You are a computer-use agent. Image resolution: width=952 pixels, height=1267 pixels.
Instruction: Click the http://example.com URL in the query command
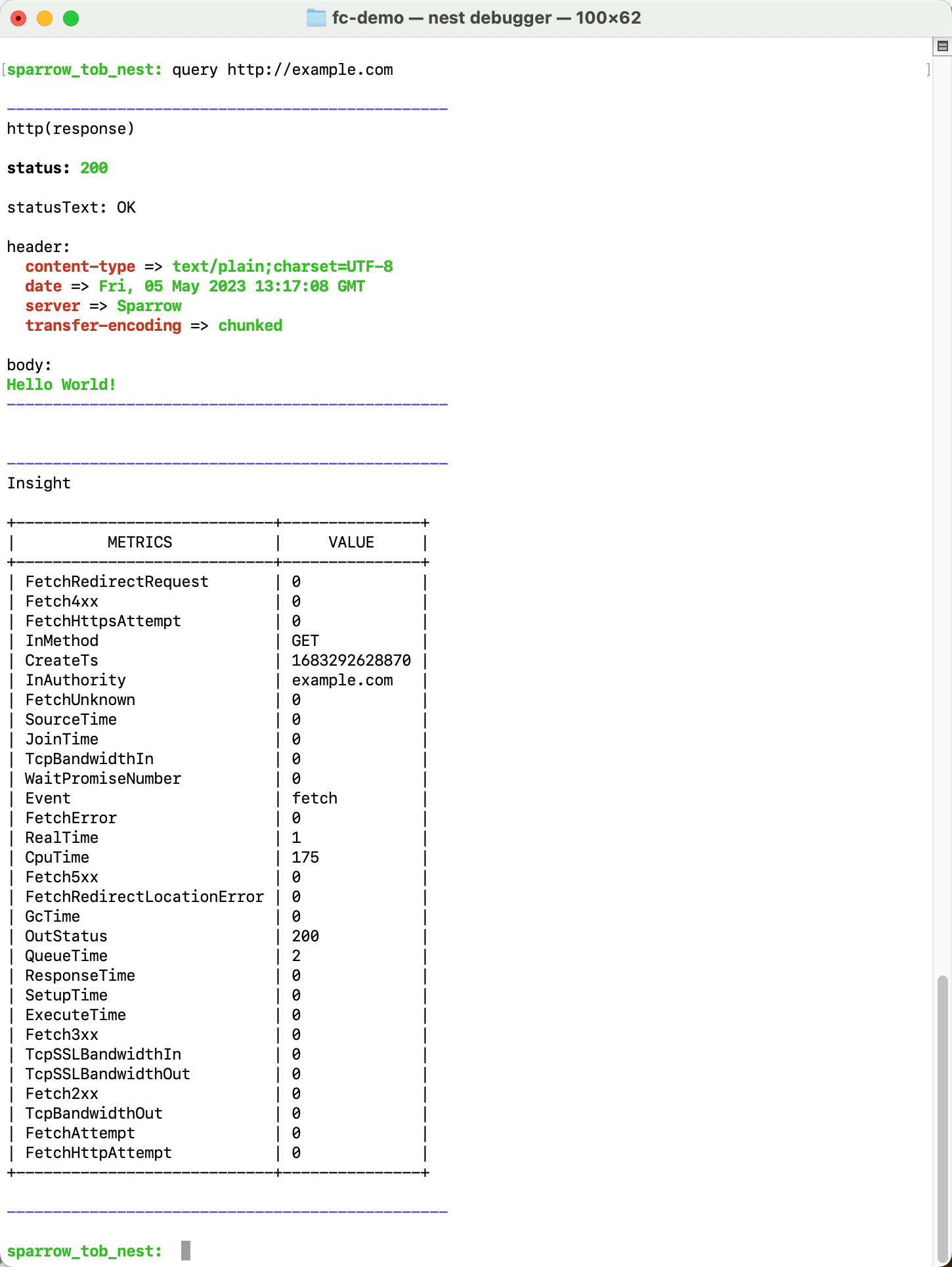click(x=310, y=70)
